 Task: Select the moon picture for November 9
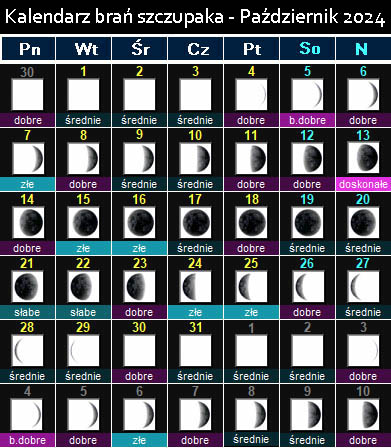coord(307,414)
